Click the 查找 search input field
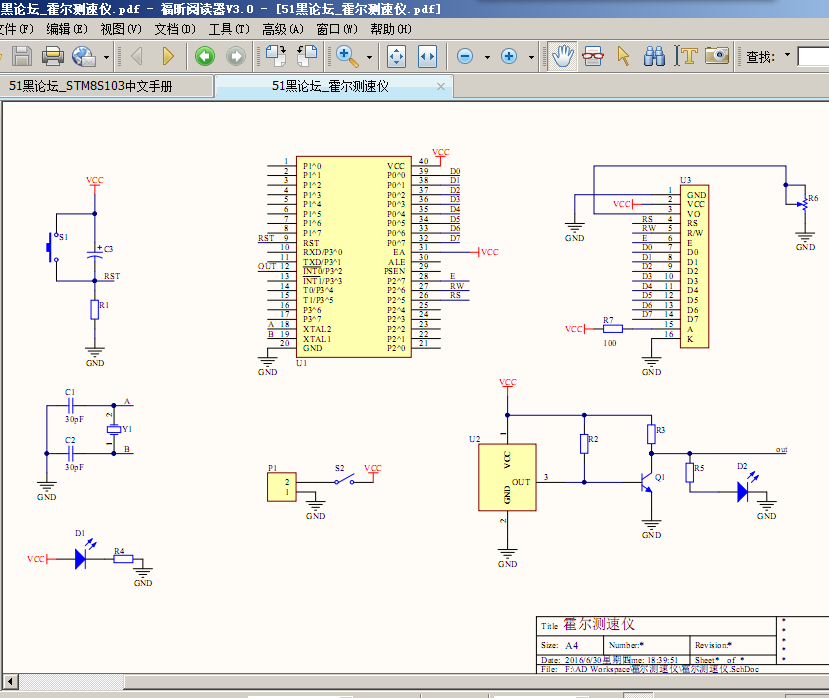The height and width of the screenshot is (698, 829). (x=814, y=56)
